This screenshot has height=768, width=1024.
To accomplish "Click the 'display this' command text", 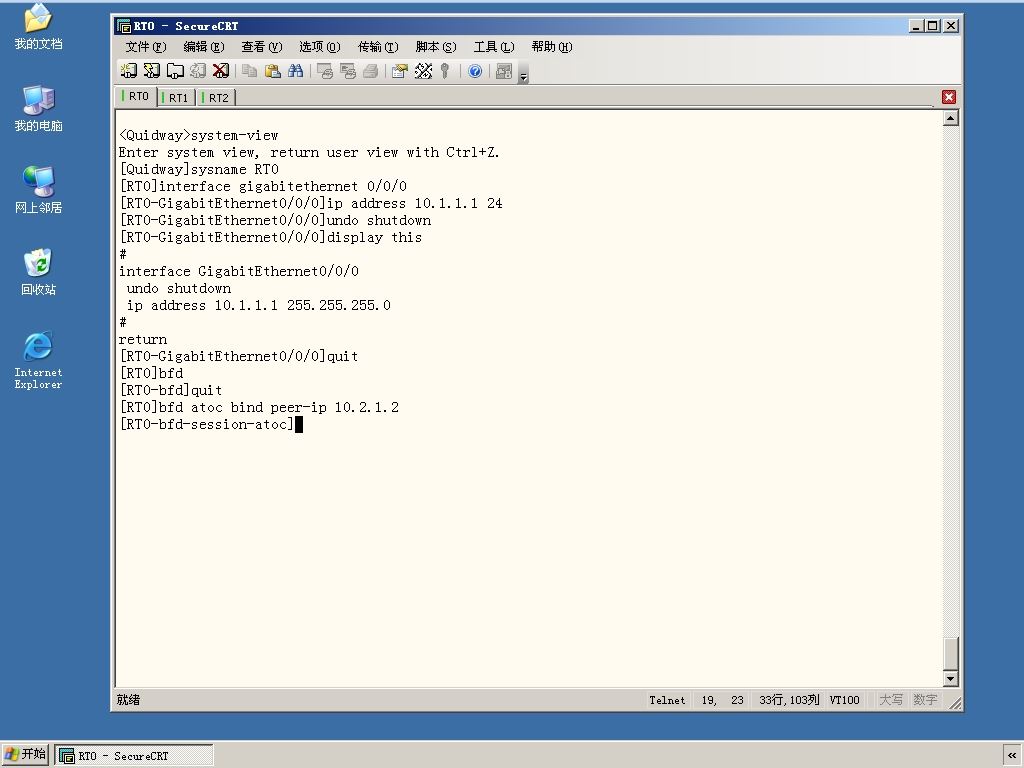I will pos(374,237).
